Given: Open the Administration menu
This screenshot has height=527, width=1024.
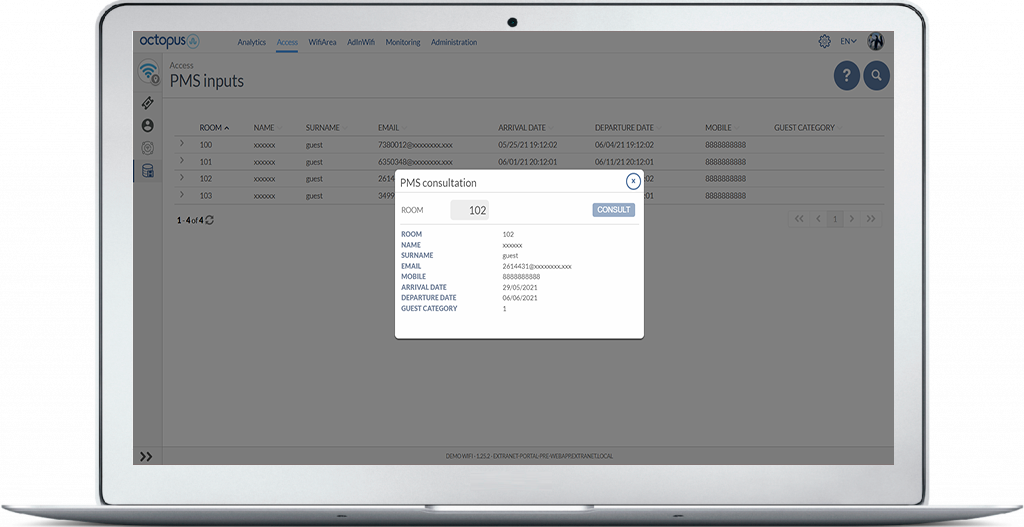Looking at the screenshot, I should point(454,43).
